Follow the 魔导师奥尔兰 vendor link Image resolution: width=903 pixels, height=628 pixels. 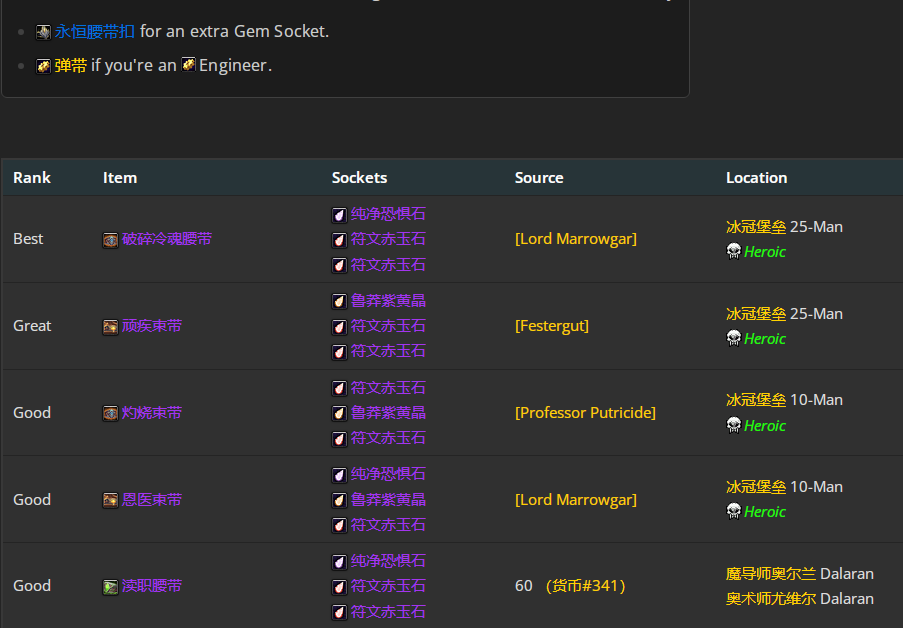770,574
